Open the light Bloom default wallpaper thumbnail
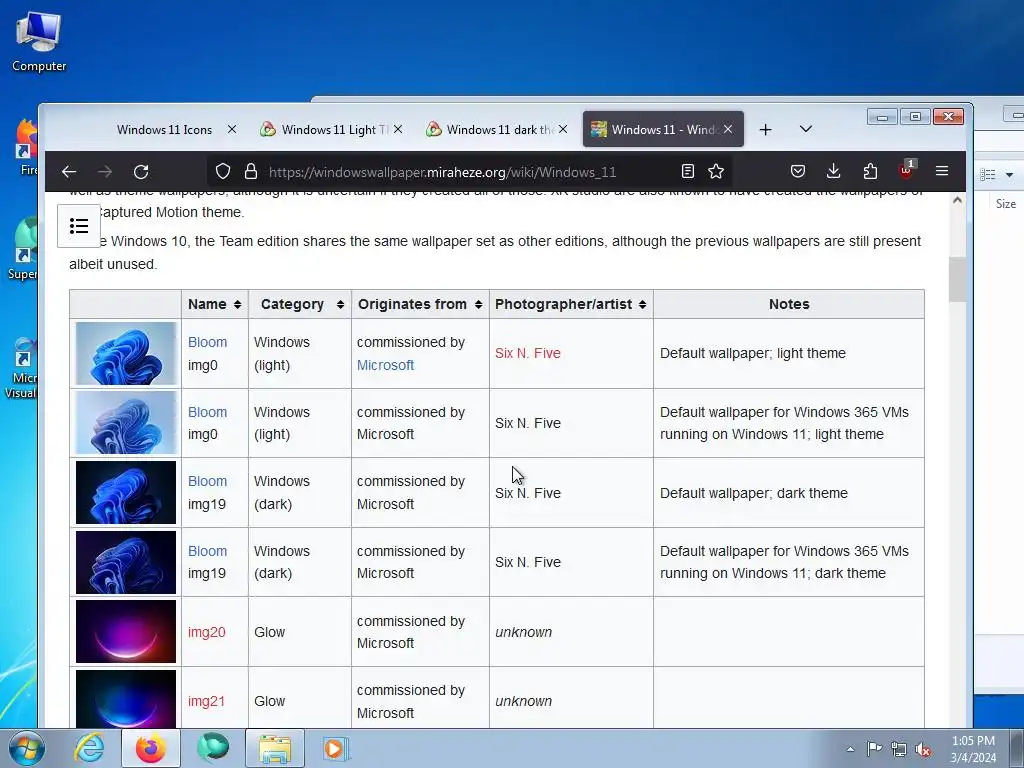The image size is (1024, 768). point(126,353)
